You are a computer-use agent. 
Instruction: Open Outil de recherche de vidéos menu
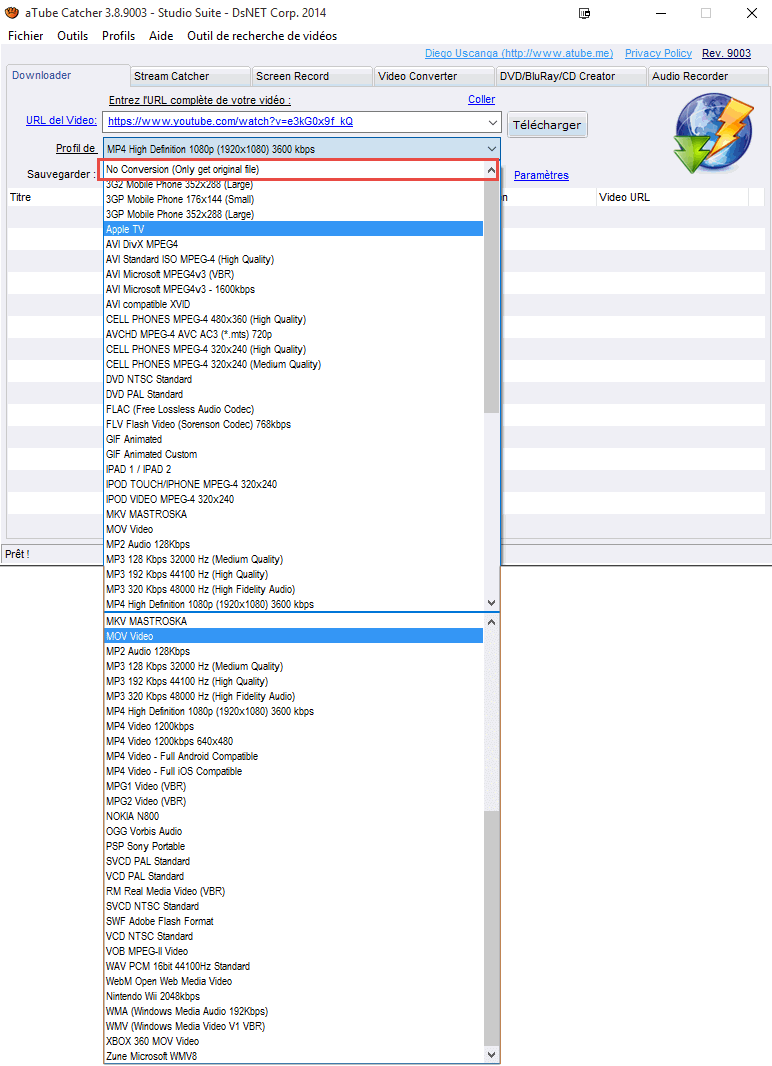[262, 36]
